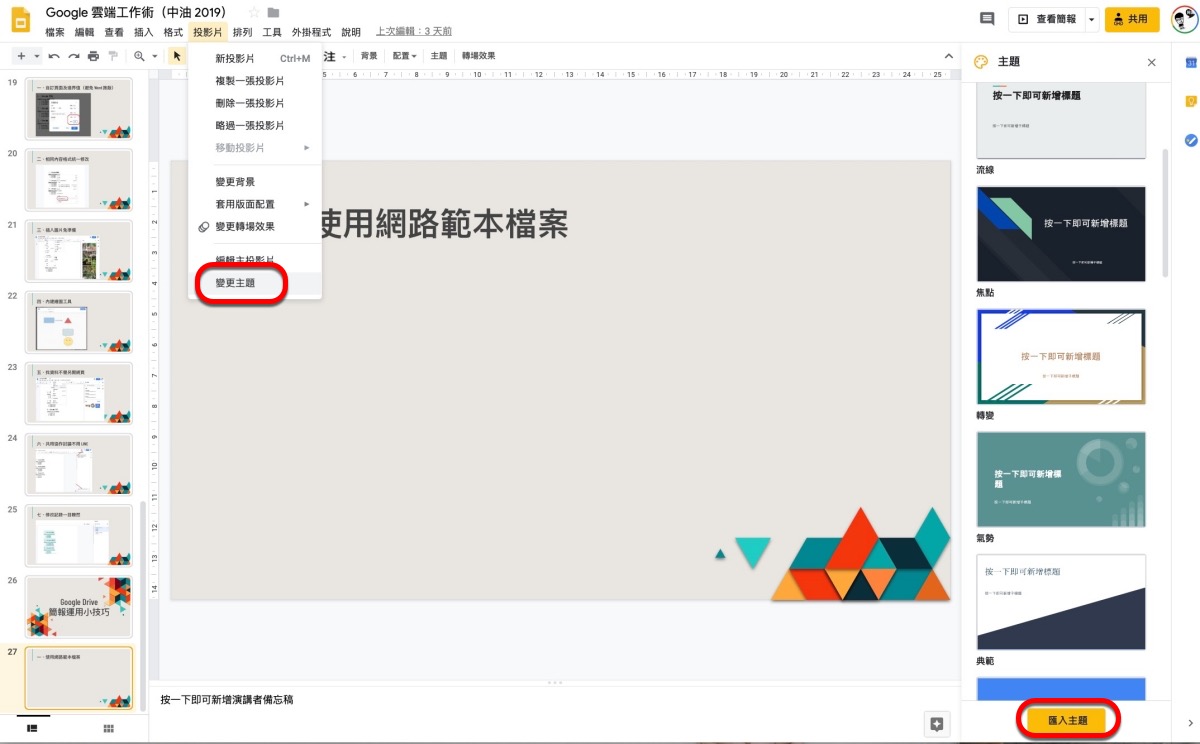Screen dimensions: 1200x744
Task: Choose 變更轉場效果 menu item
Action: (255, 226)
